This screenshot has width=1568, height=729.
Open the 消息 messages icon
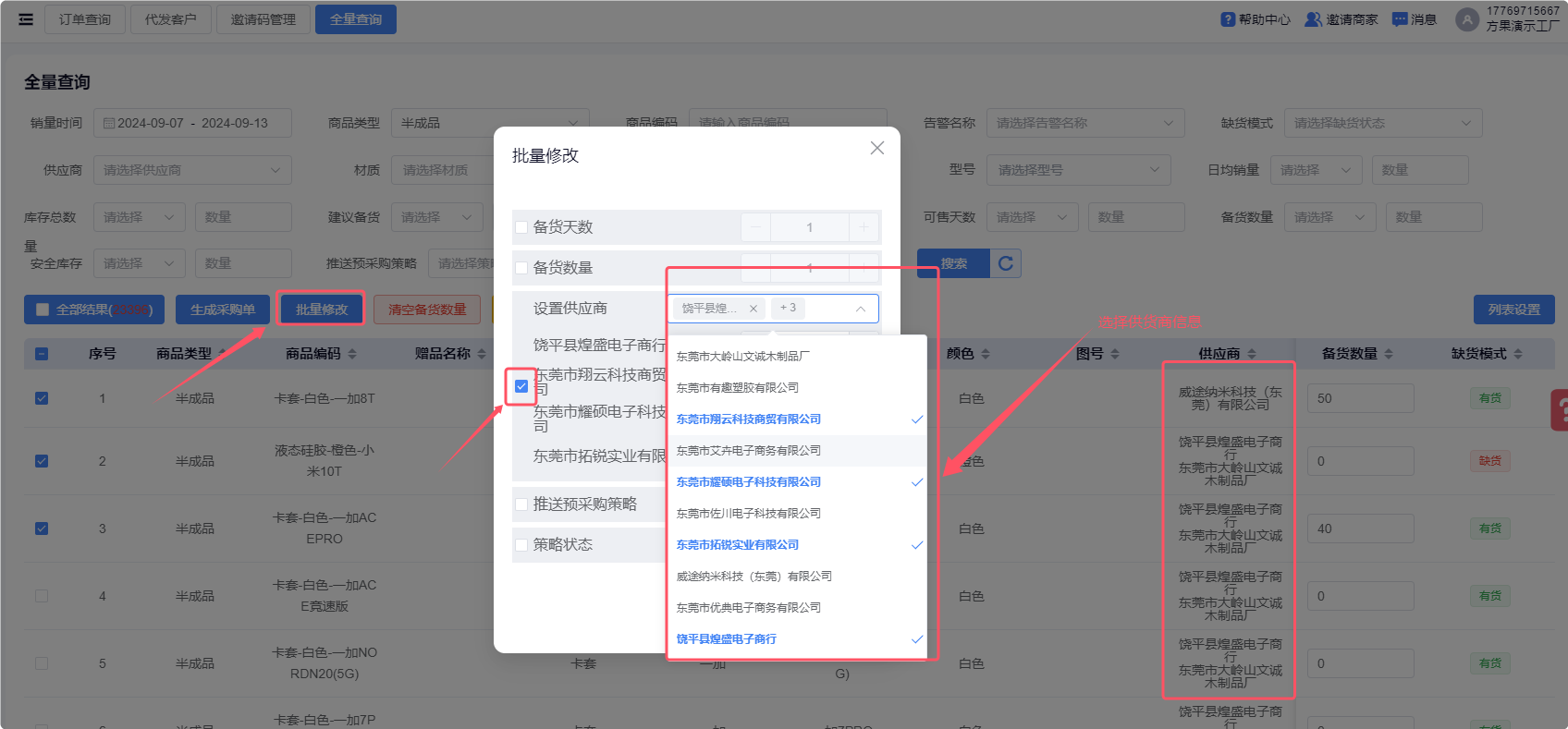point(1400,19)
